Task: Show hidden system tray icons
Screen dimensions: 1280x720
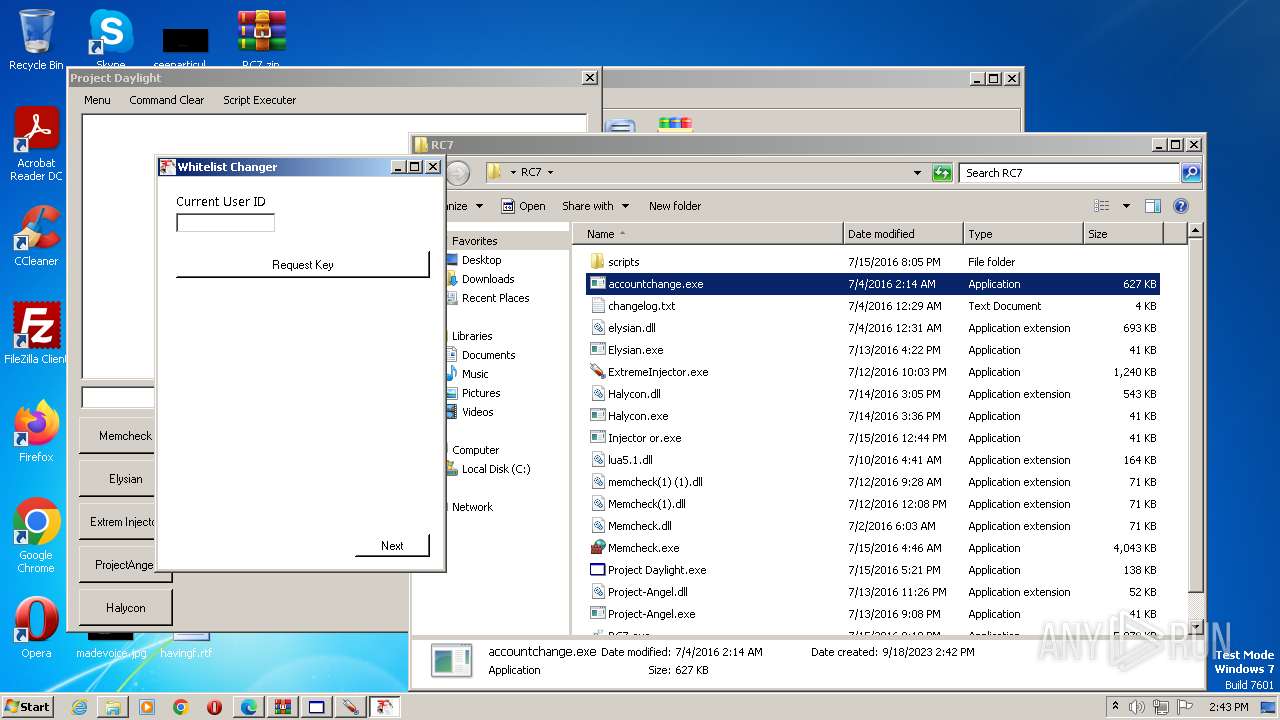Action: (x=1115, y=707)
